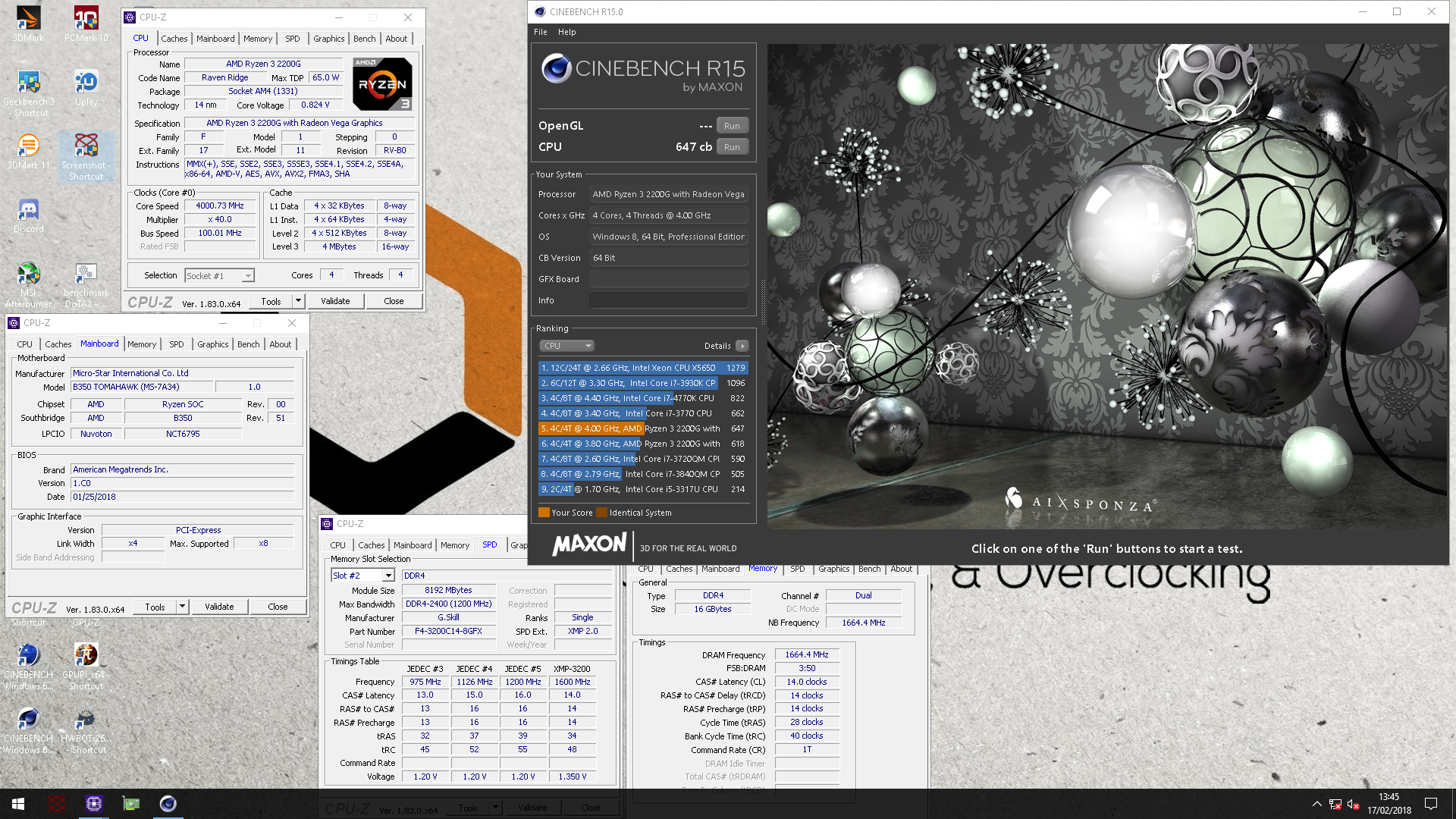Switch to Bench tab in top CPU-Z window
Image resolution: width=1456 pixels, height=819 pixels.
coord(364,39)
